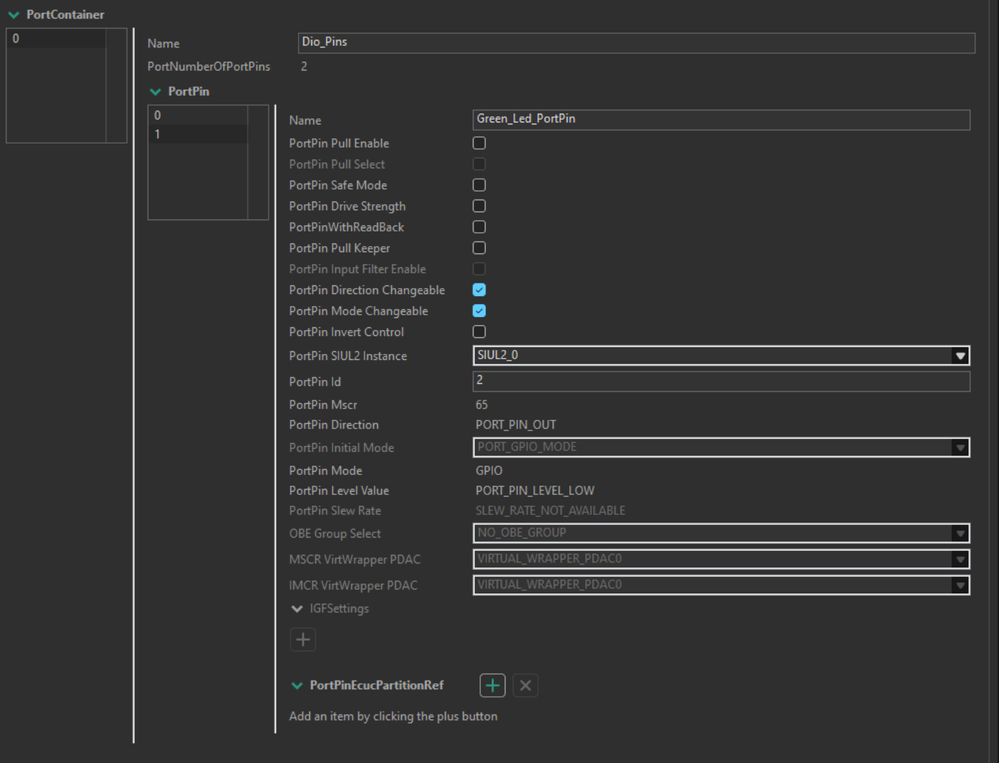Enable the PortPin Pull Enable checkbox
The image size is (999, 763).
tap(479, 143)
